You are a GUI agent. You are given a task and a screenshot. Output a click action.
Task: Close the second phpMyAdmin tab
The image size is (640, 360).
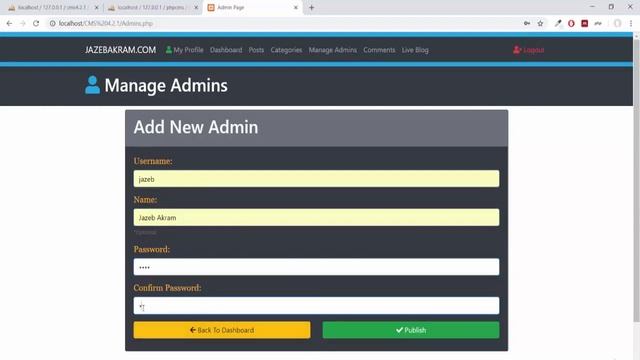pyautogui.click(x=196, y=7)
